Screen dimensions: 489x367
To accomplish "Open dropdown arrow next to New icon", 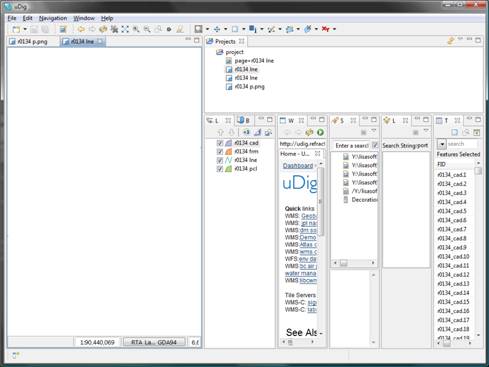I will pos(25,29).
